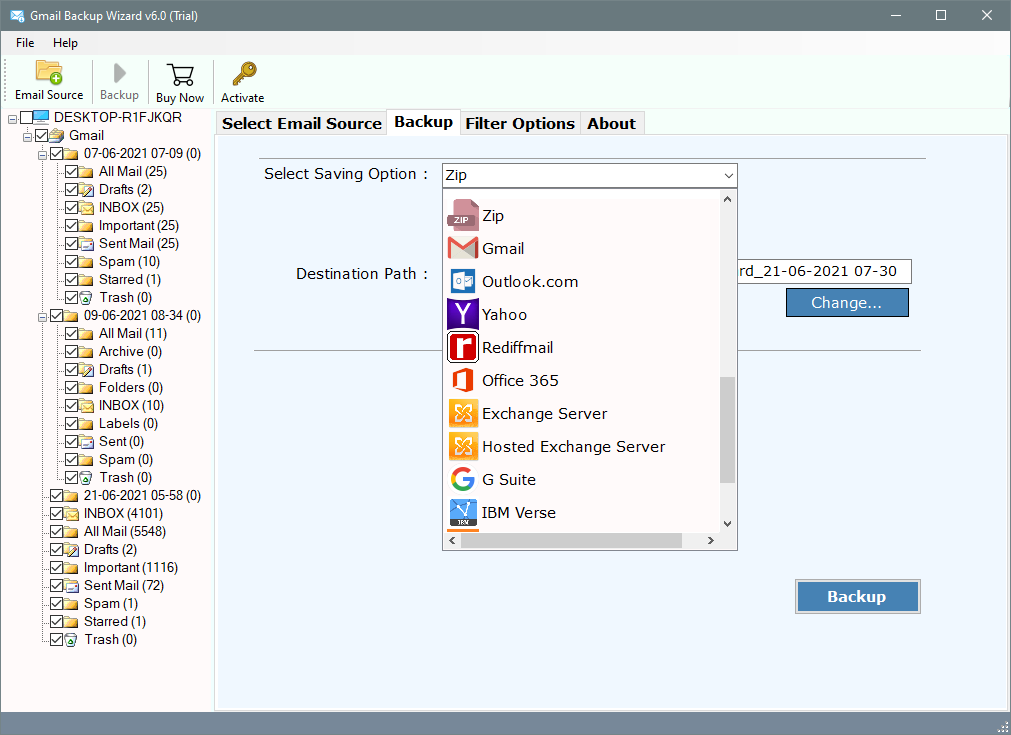This screenshot has height=735, width=1011.
Task: Click the list's horizontal scroll left arrow
Action: (452, 540)
